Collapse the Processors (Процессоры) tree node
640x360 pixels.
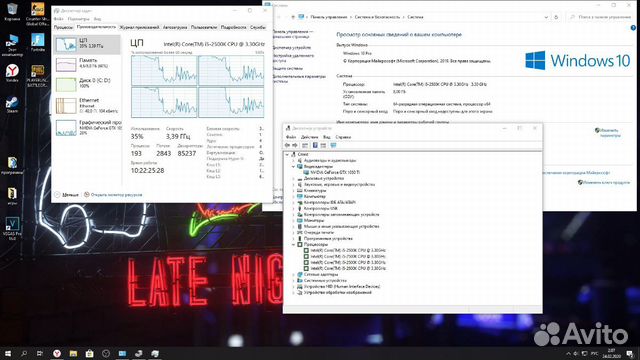click(x=293, y=244)
